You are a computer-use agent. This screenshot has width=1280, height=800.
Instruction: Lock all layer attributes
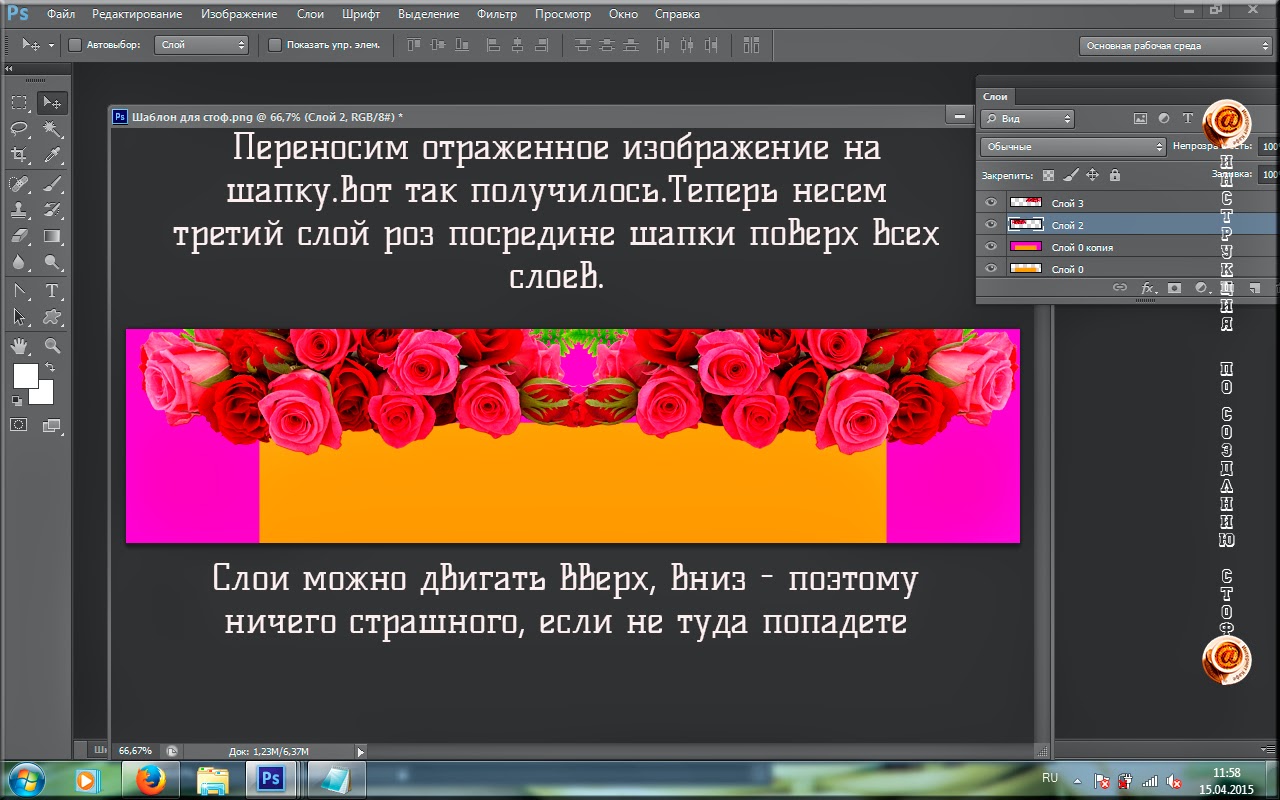[x=1115, y=175]
